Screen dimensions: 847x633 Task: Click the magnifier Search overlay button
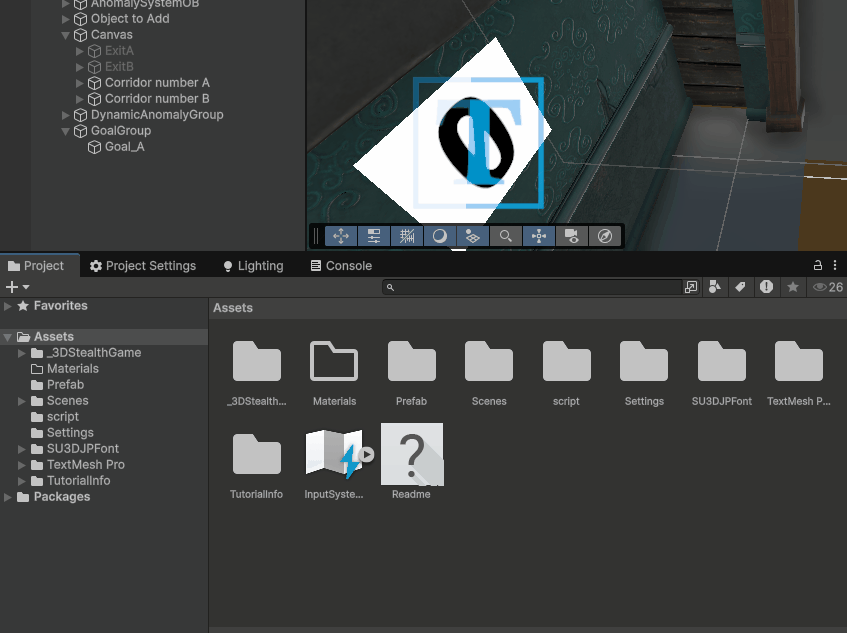click(x=506, y=237)
